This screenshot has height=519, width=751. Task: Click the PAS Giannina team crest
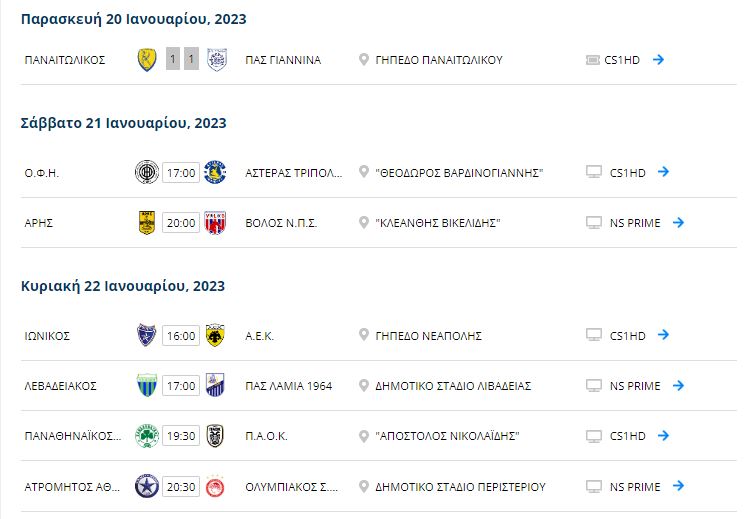click(x=214, y=59)
